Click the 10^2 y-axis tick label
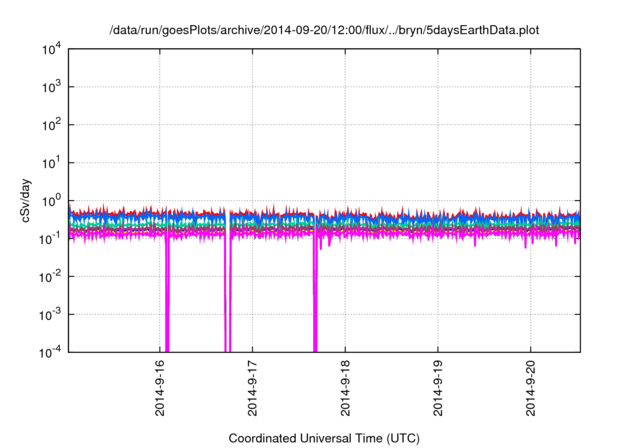Screen dimensions: 640x448 (x=51, y=125)
